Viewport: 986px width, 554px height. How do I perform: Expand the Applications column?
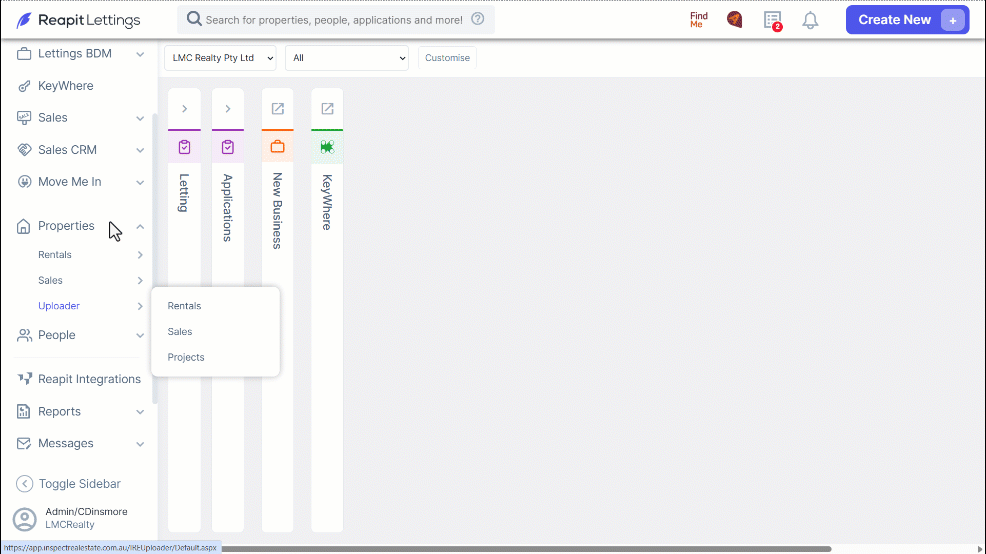coord(228,109)
